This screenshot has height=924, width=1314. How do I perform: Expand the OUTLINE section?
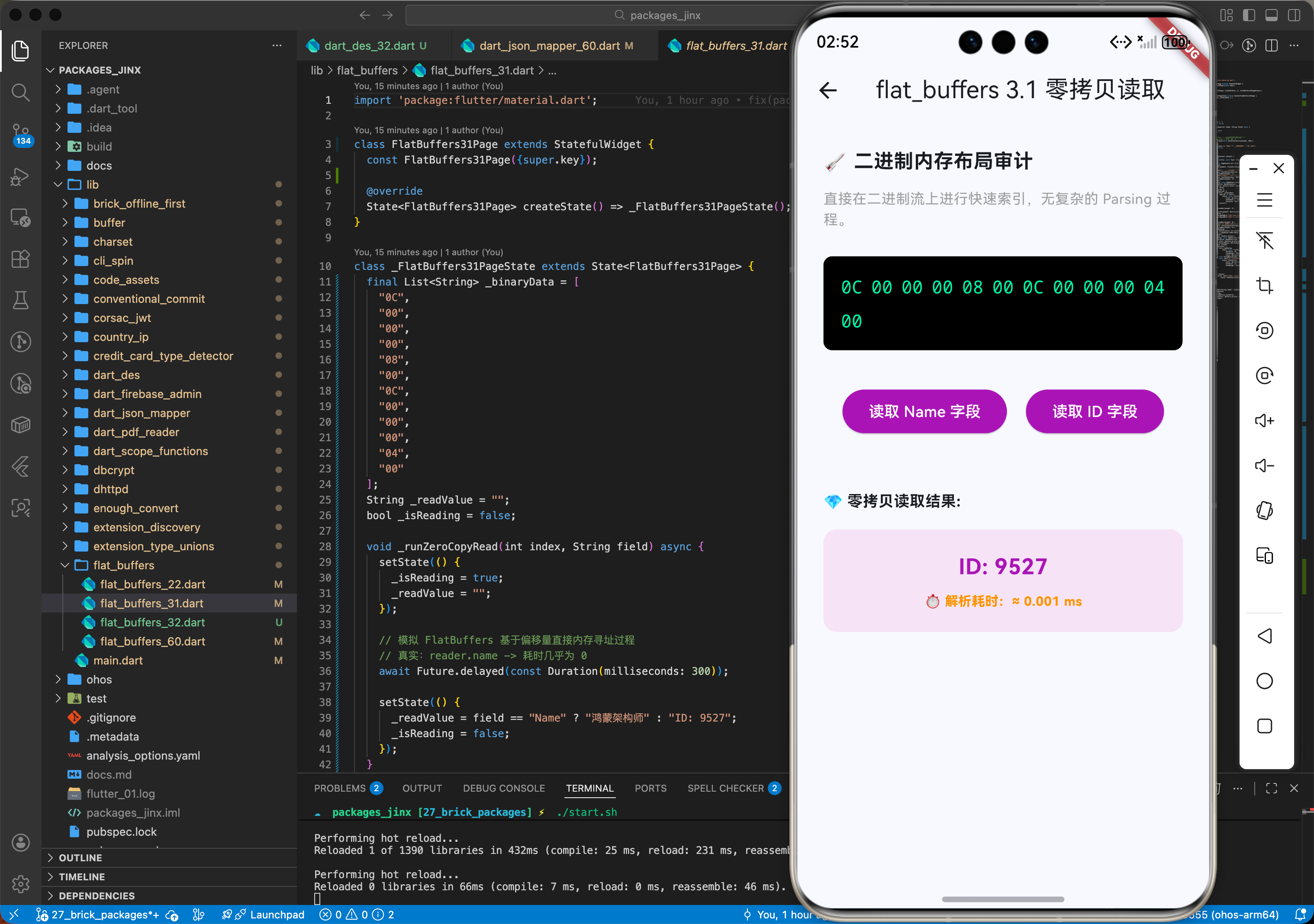coord(80,858)
